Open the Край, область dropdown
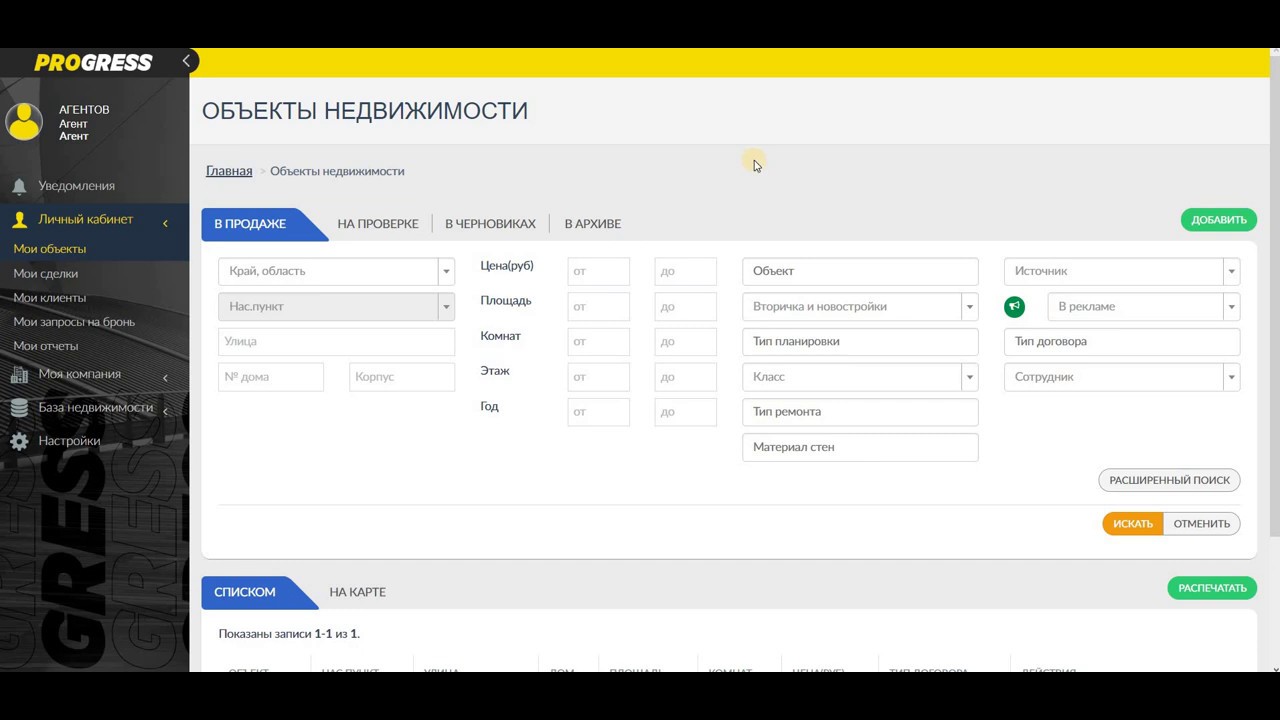The height and width of the screenshot is (720, 1280). coord(336,271)
